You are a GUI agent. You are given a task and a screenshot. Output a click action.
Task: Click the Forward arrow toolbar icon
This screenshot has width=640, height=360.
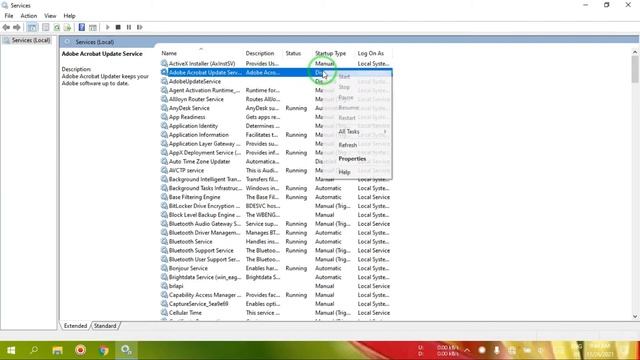(17, 27)
